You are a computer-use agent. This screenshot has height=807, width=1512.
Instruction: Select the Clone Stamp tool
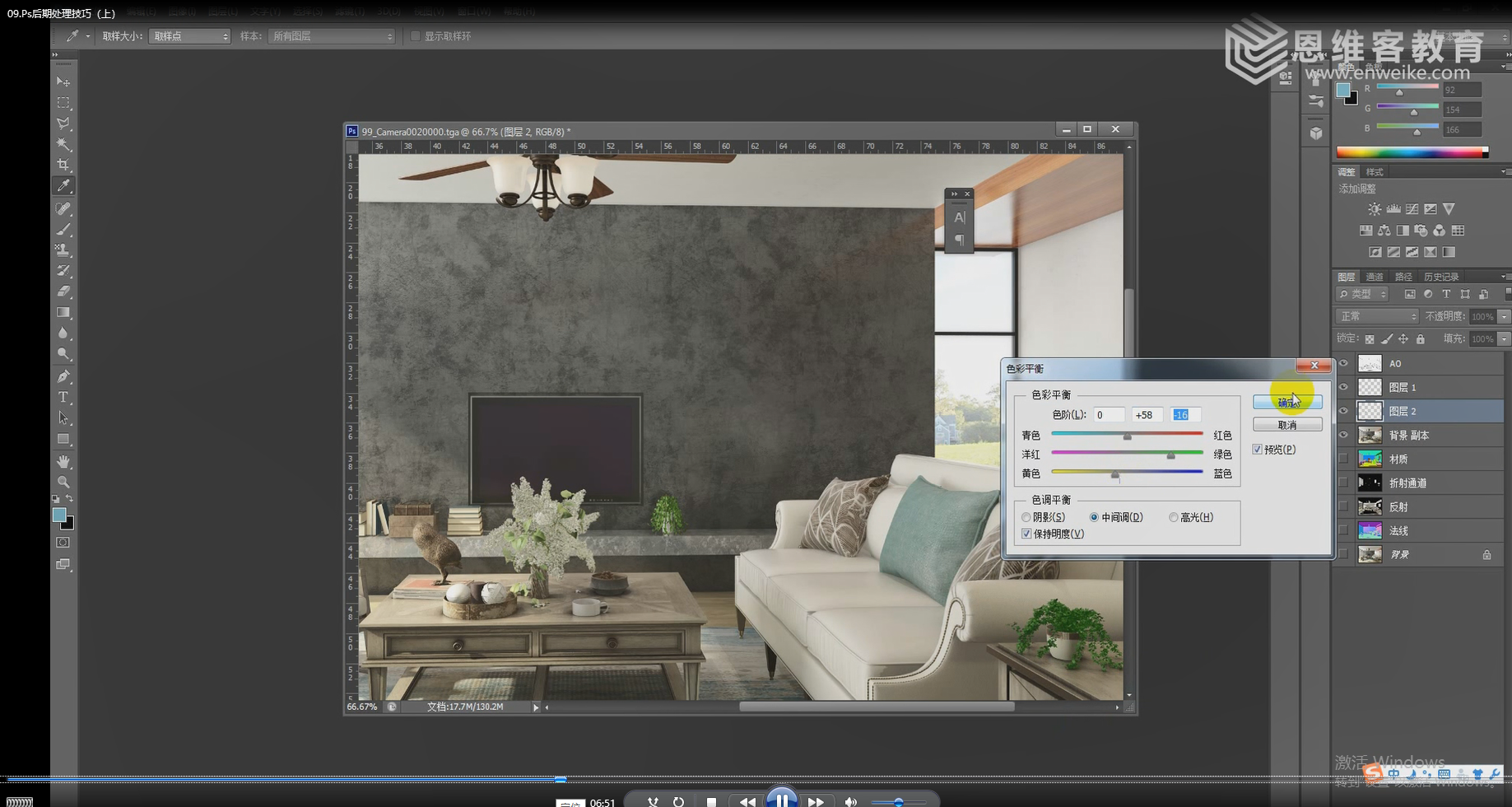click(x=63, y=250)
